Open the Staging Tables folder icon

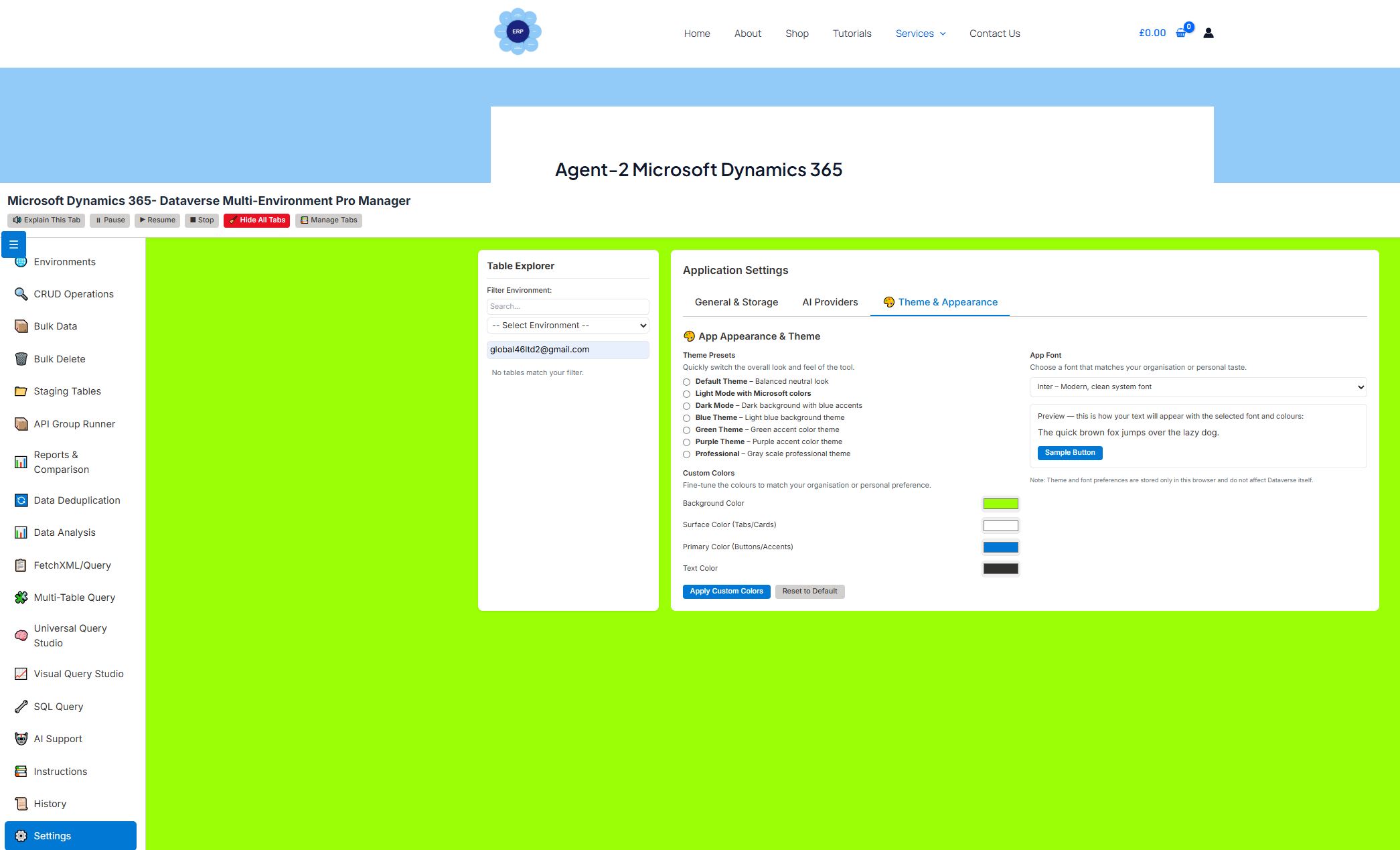click(x=21, y=391)
